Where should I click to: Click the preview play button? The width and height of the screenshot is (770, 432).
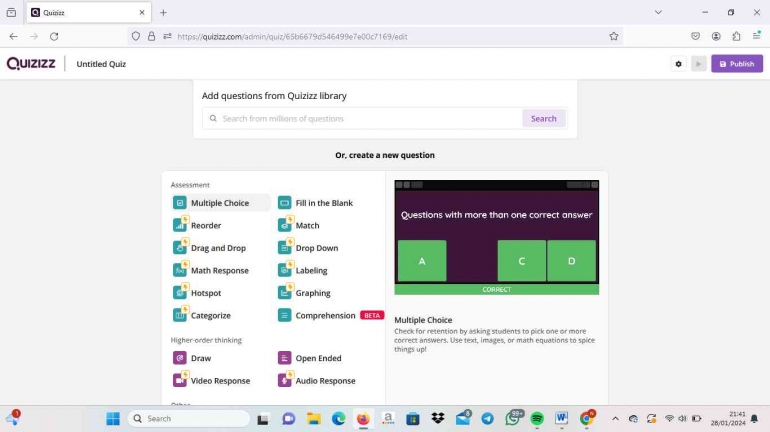(x=698, y=64)
